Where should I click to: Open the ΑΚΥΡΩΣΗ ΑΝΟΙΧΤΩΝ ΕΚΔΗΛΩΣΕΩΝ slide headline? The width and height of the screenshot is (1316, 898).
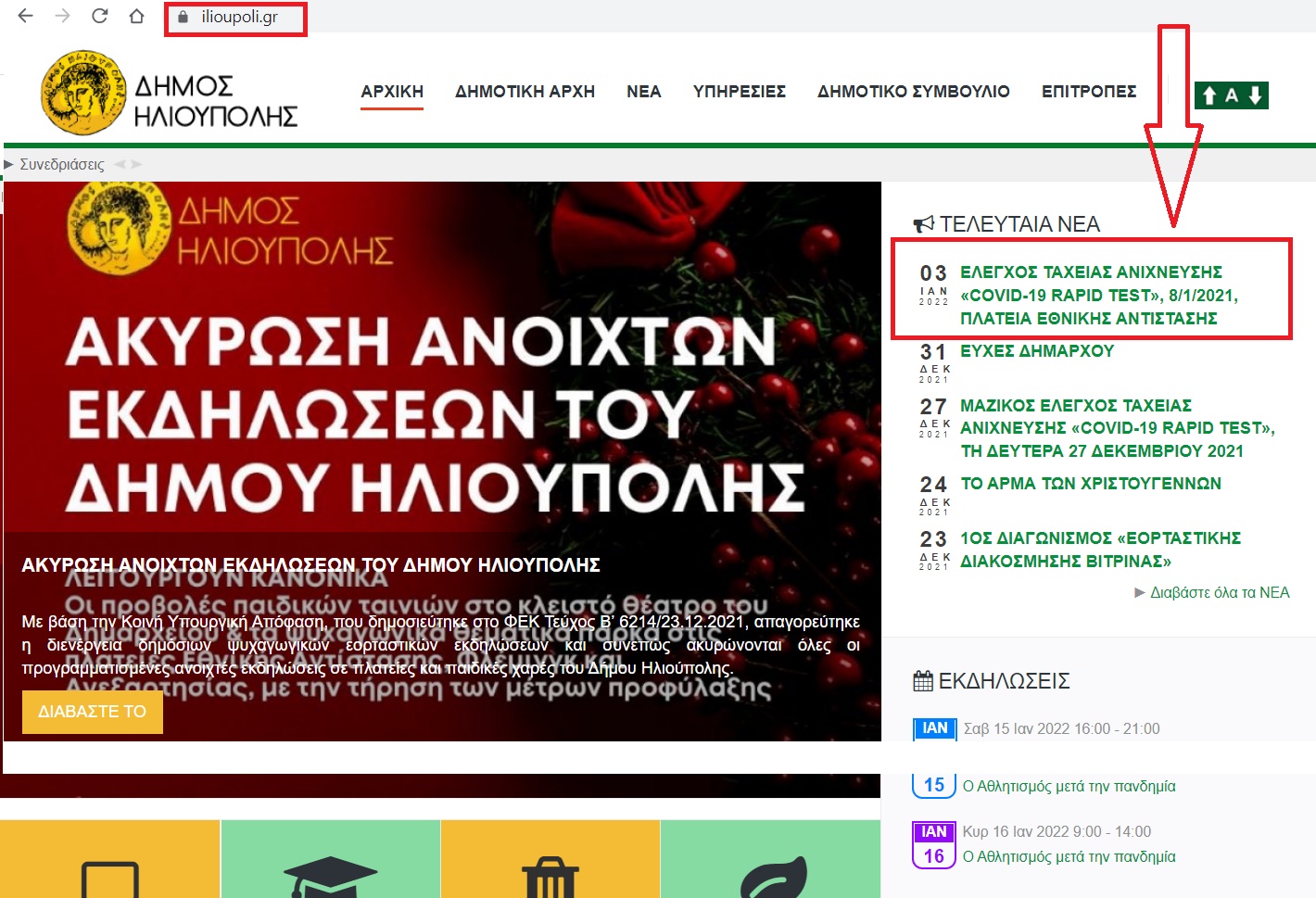(310, 564)
